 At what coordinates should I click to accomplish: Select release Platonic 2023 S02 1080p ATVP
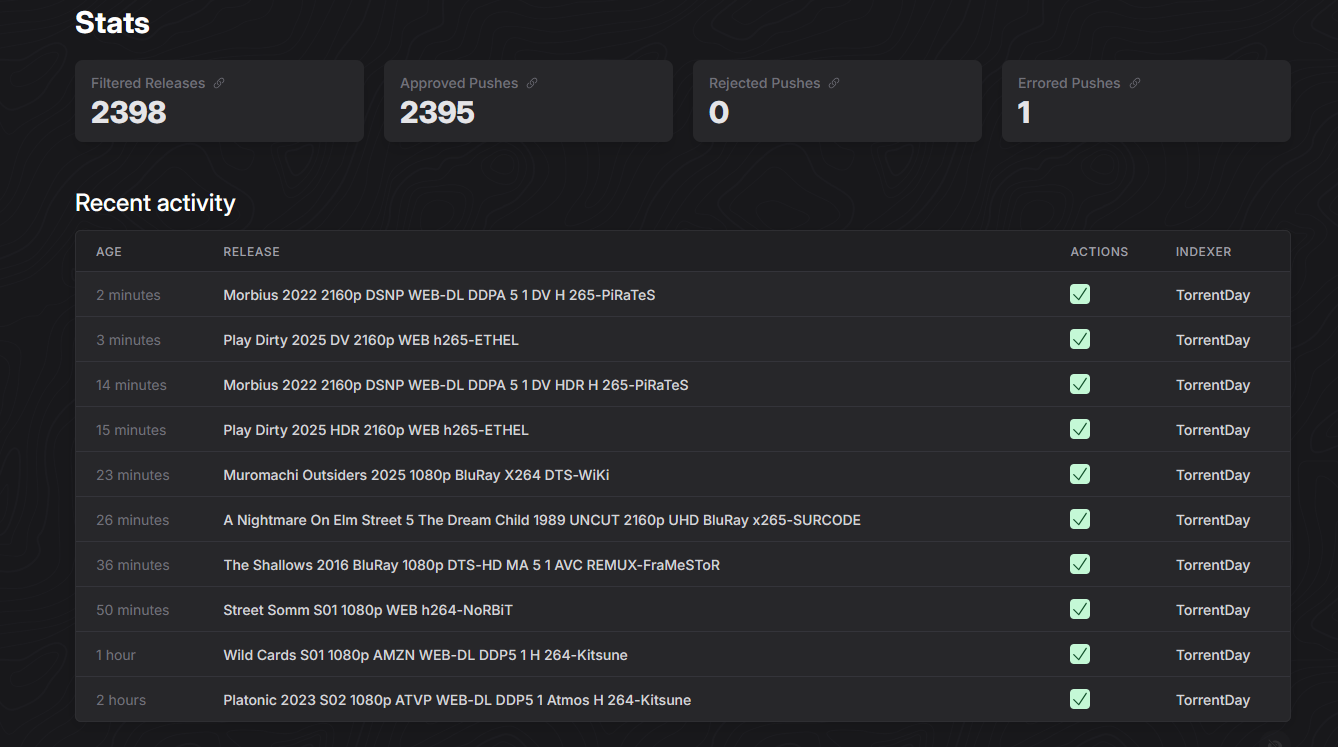click(x=457, y=700)
